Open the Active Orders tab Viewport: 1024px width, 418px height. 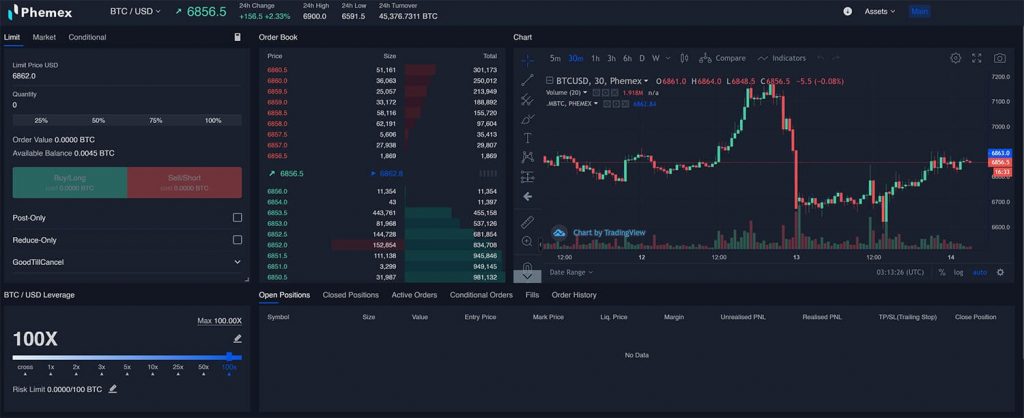[414, 295]
